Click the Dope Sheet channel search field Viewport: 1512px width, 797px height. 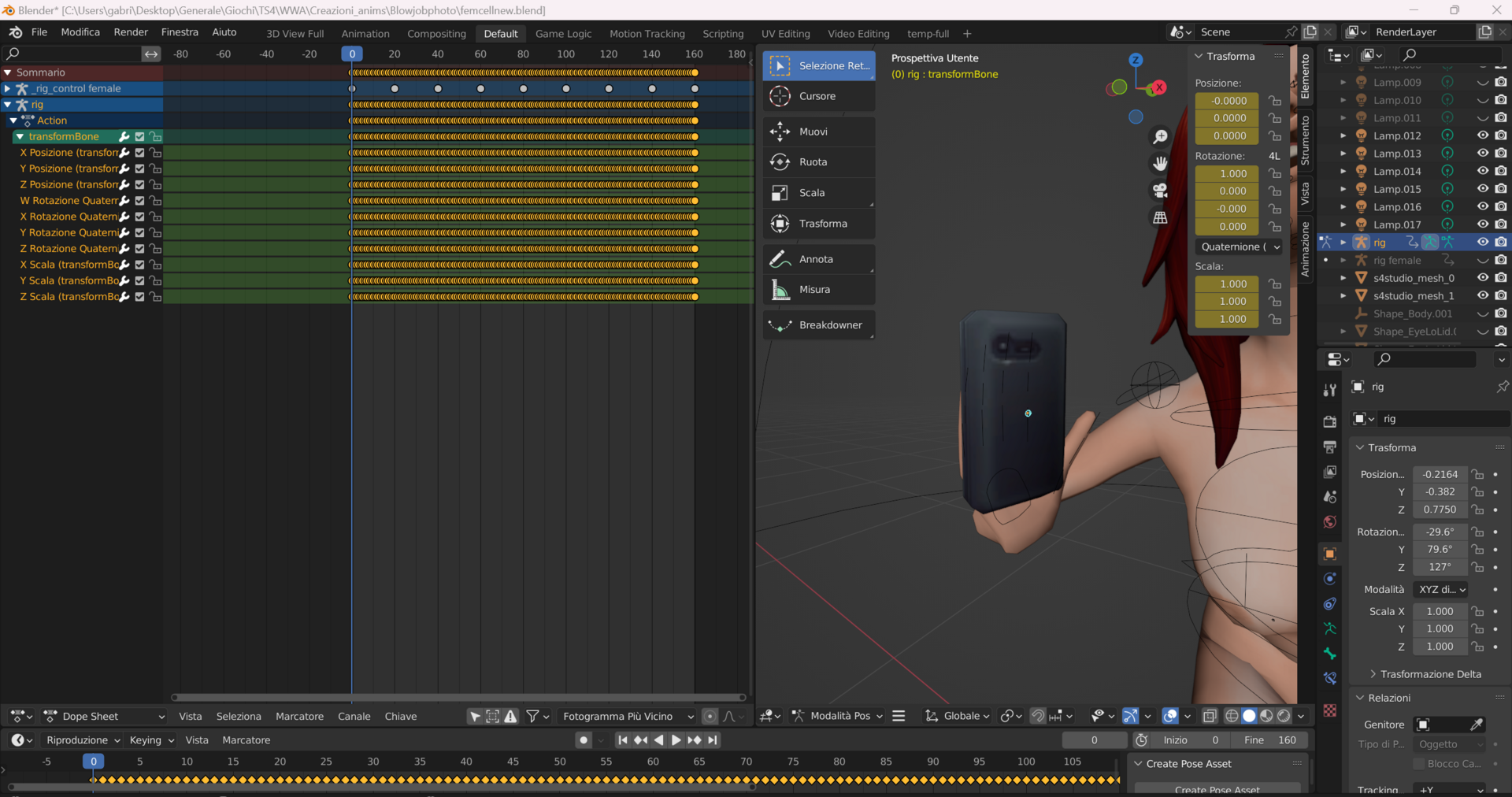[72, 54]
